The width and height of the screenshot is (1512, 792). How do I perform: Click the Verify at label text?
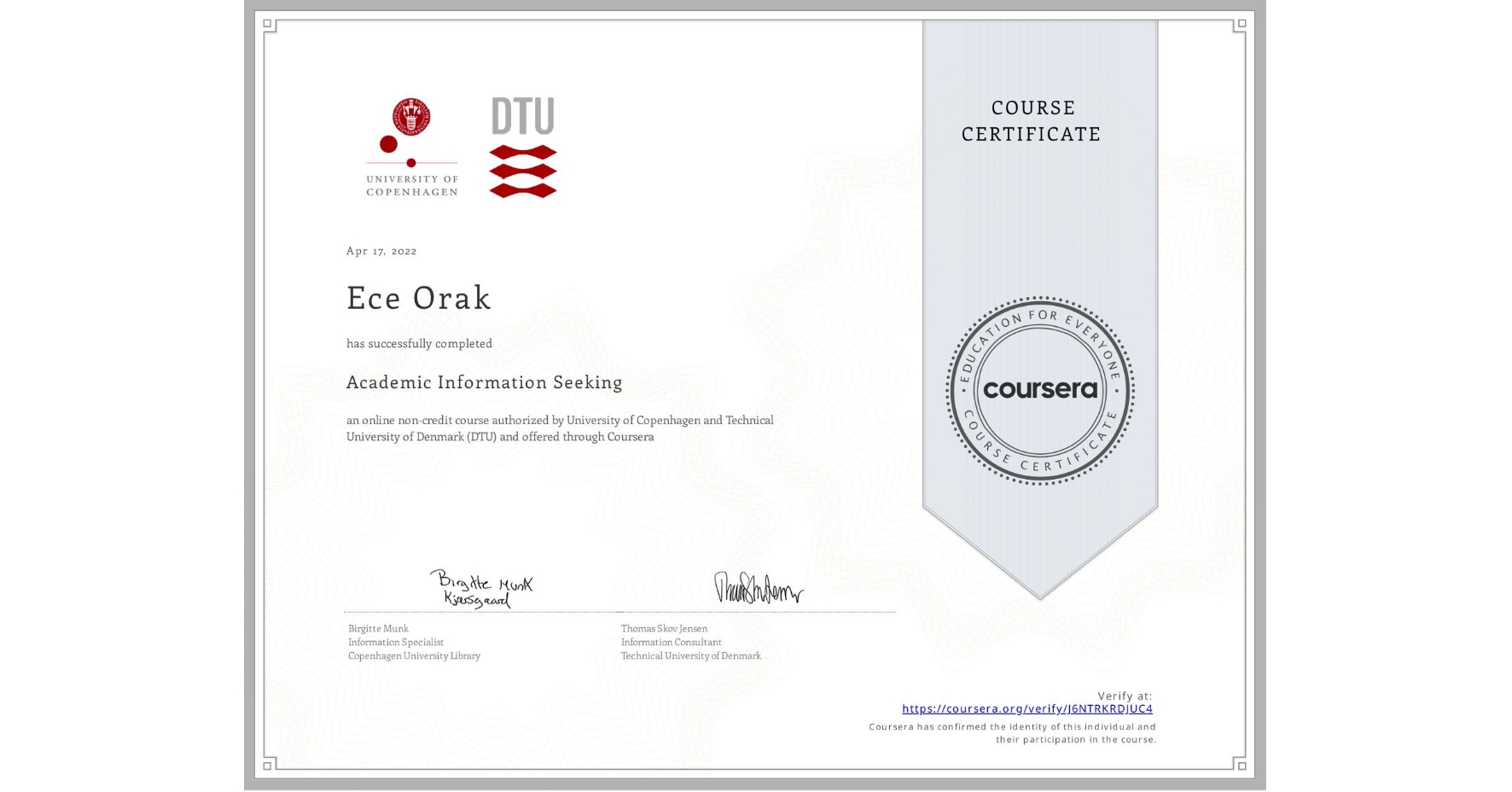[x=1123, y=695]
